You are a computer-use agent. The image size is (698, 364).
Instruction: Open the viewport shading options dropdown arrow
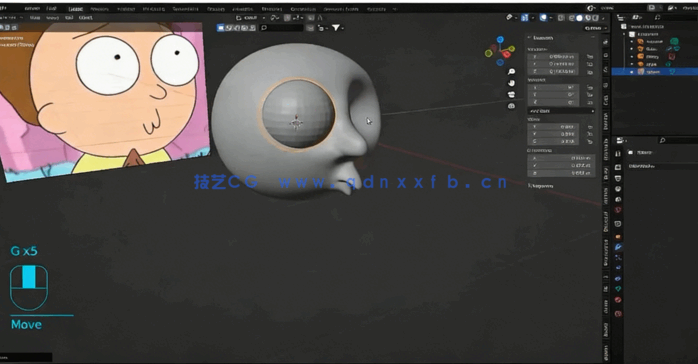pyautogui.click(x=603, y=18)
